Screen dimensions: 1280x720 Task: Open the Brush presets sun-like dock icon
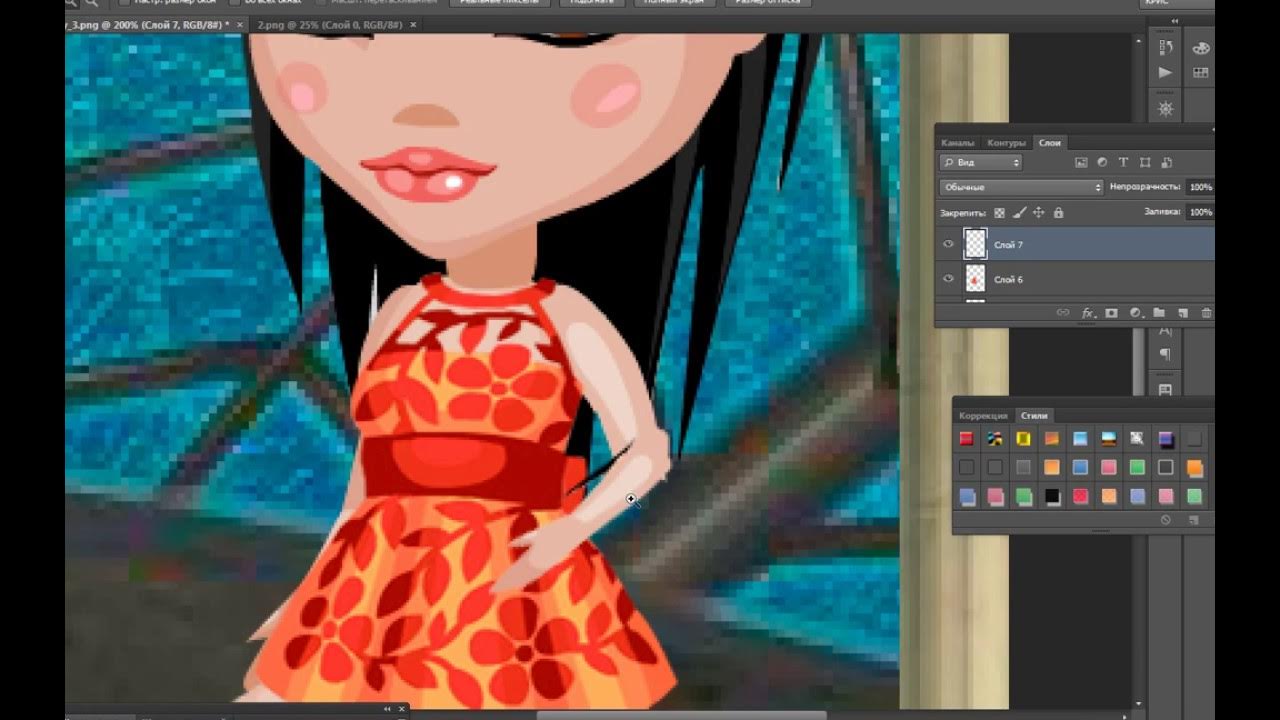pos(1165,108)
